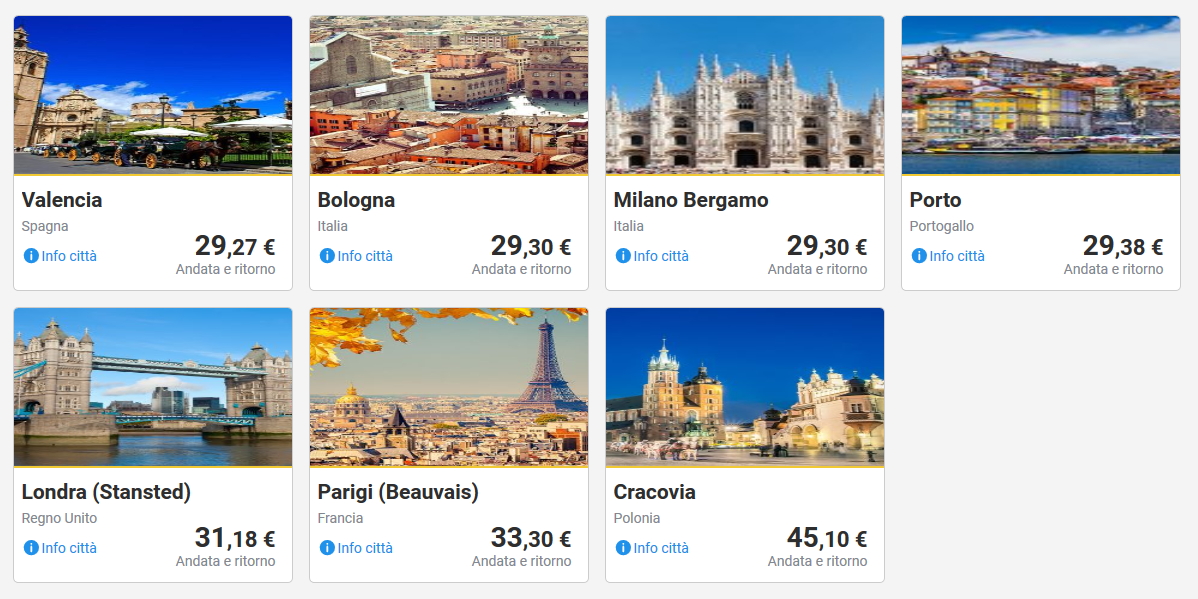1198x599 pixels.
Task: Click the info icon for Milano Bergamo
Action: click(x=623, y=256)
